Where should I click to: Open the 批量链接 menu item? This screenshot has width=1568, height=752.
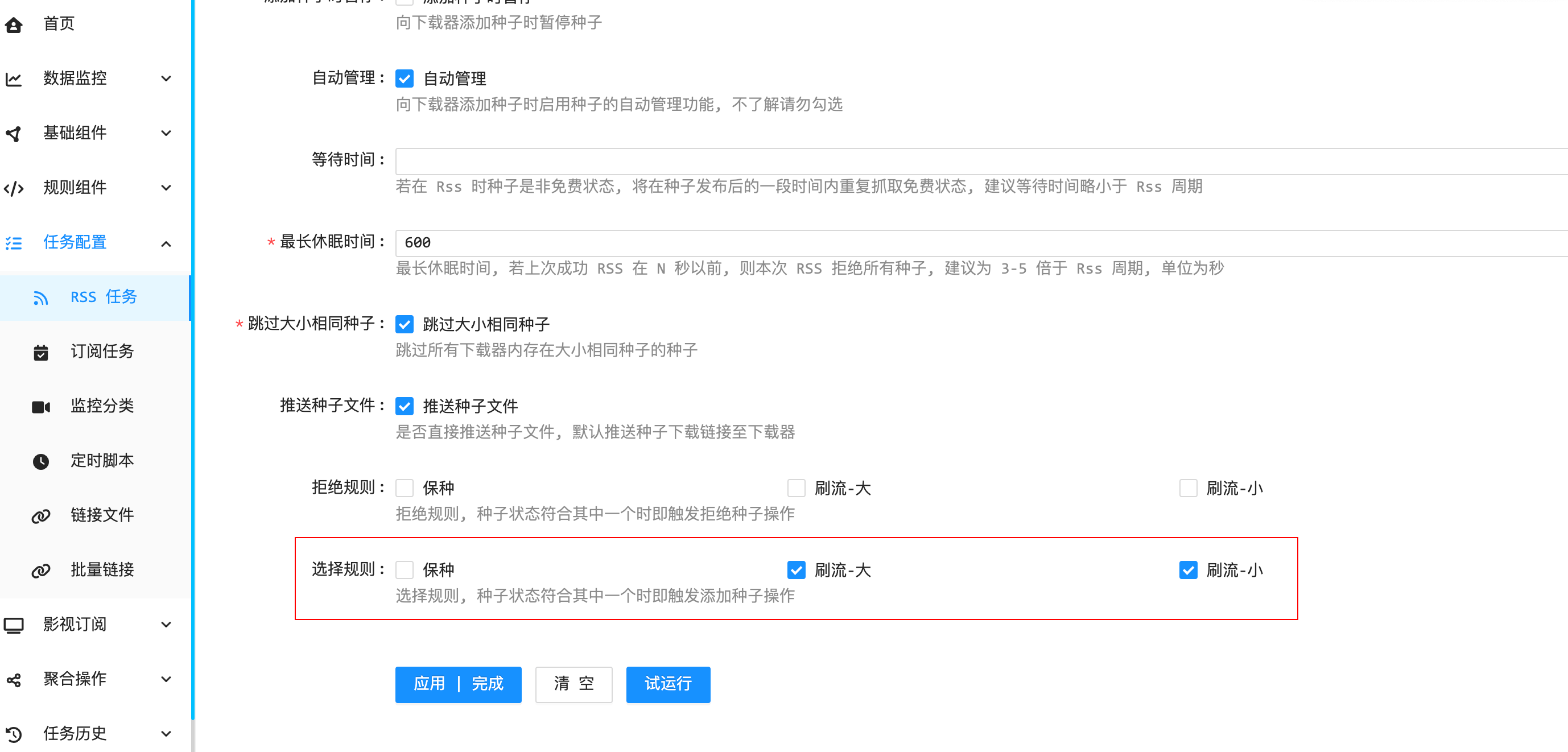click(x=102, y=570)
